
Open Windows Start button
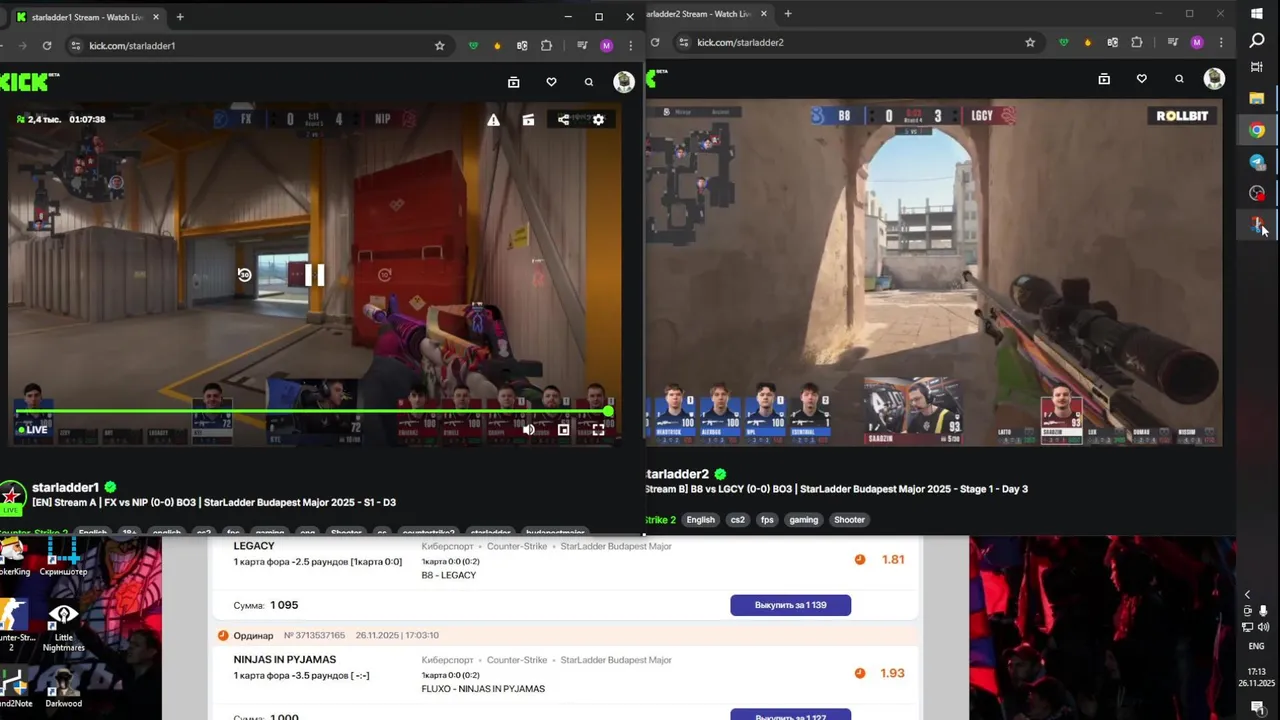pos(1257,13)
